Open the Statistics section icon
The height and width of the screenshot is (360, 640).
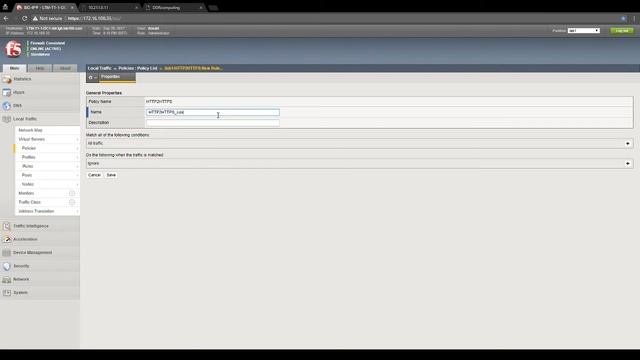point(7,79)
